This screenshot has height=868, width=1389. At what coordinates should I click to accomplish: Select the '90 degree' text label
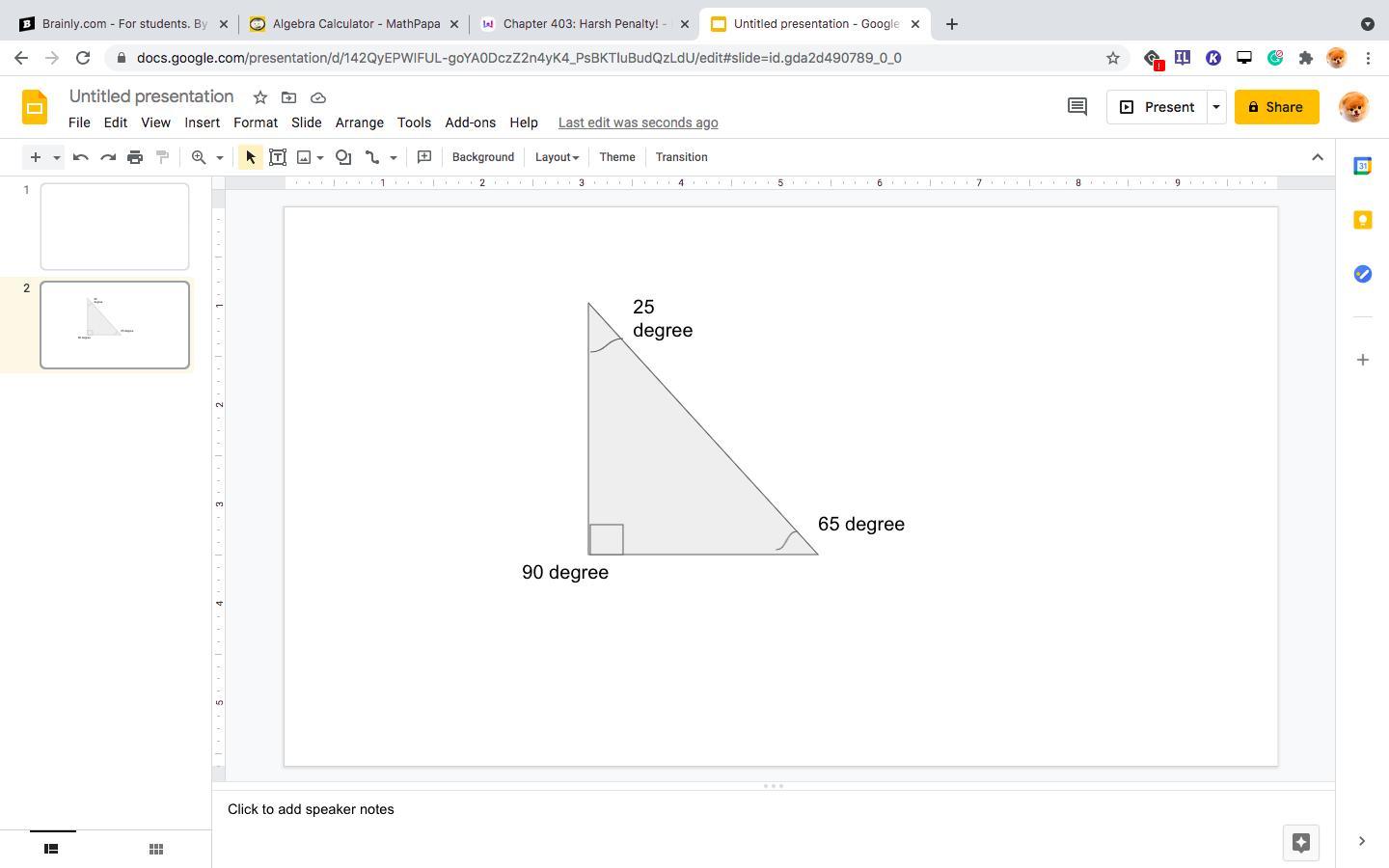[565, 572]
